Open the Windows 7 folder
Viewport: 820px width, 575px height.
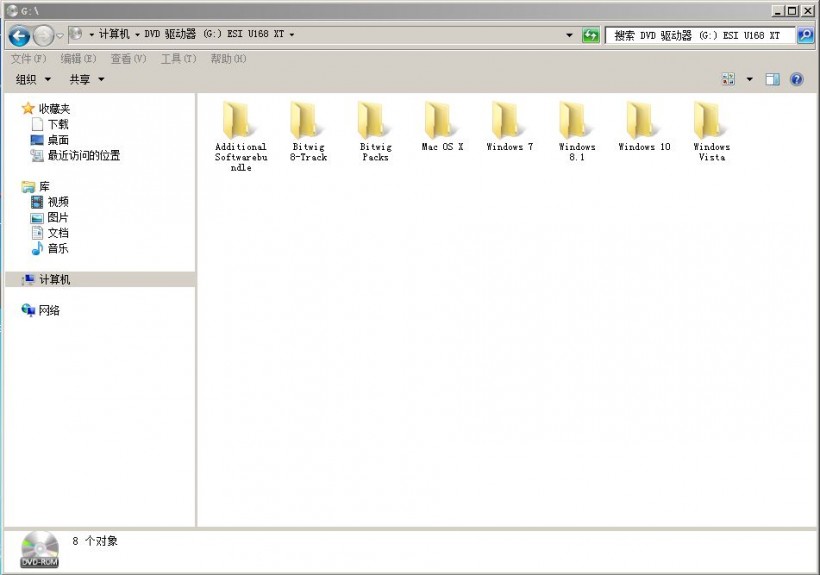tap(509, 122)
